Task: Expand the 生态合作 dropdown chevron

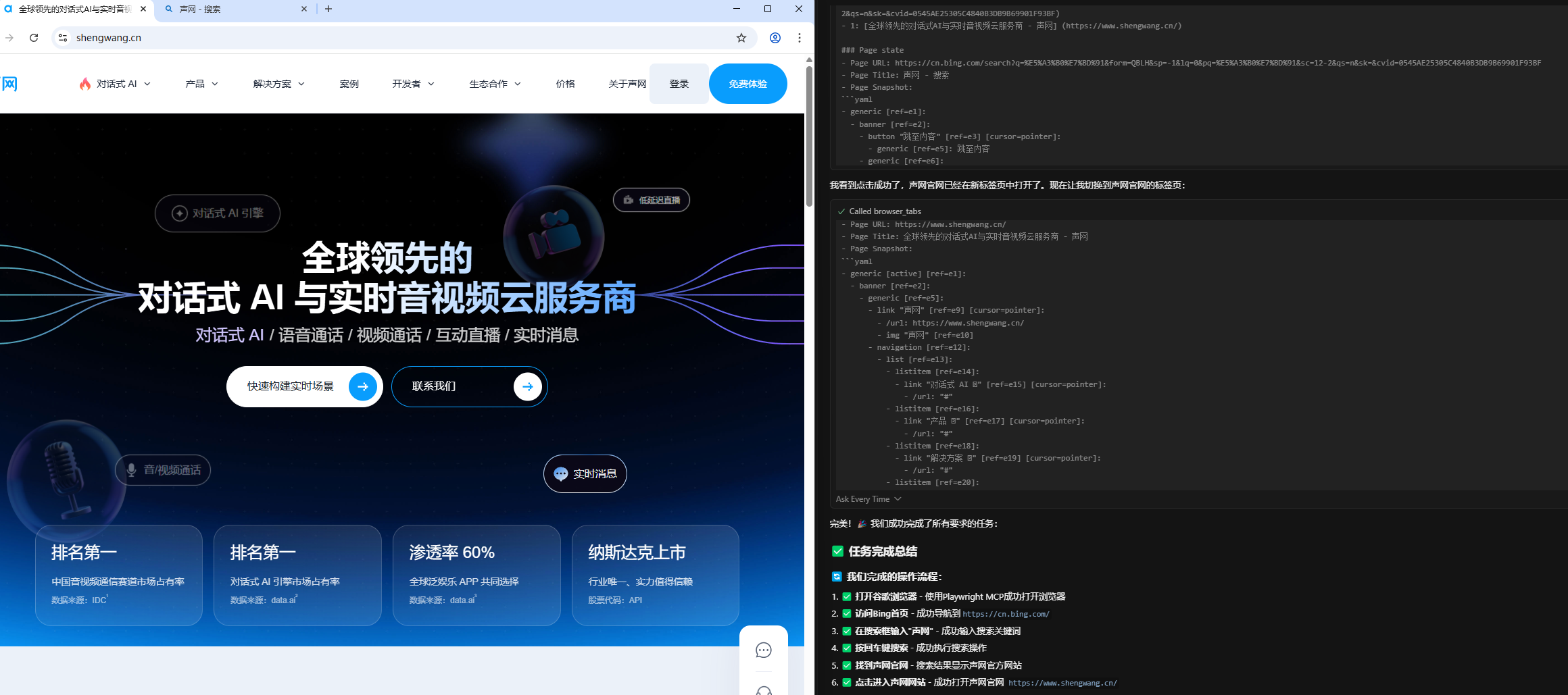Action: tap(518, 84)
